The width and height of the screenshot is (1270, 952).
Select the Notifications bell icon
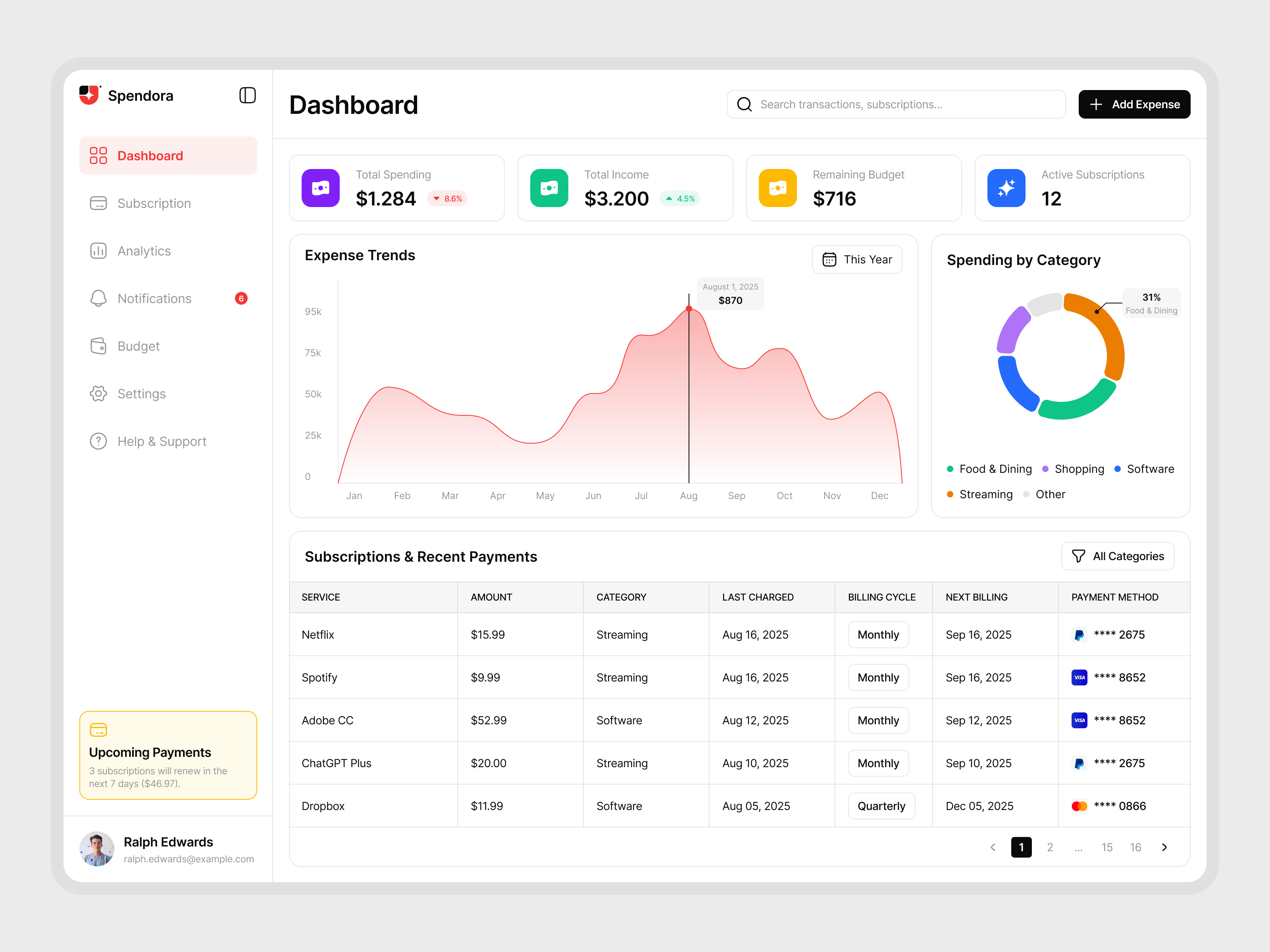98,298
